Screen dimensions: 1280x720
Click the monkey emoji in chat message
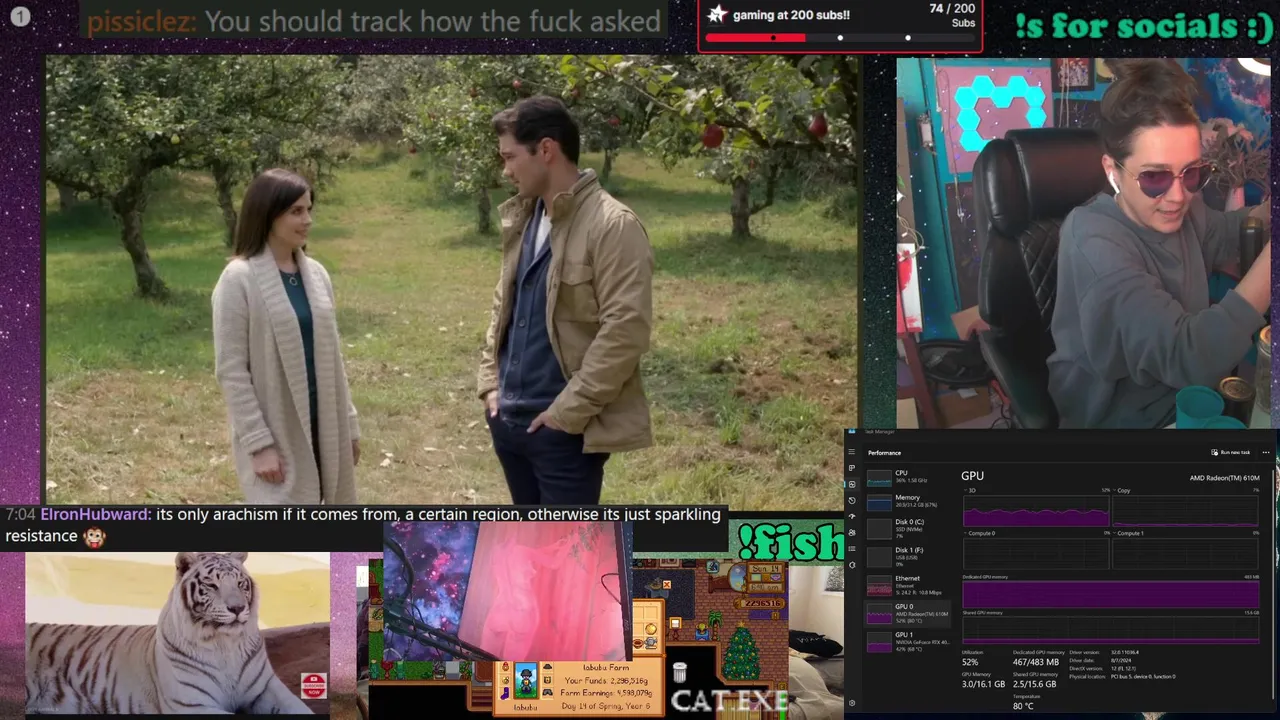pos(94,536)
